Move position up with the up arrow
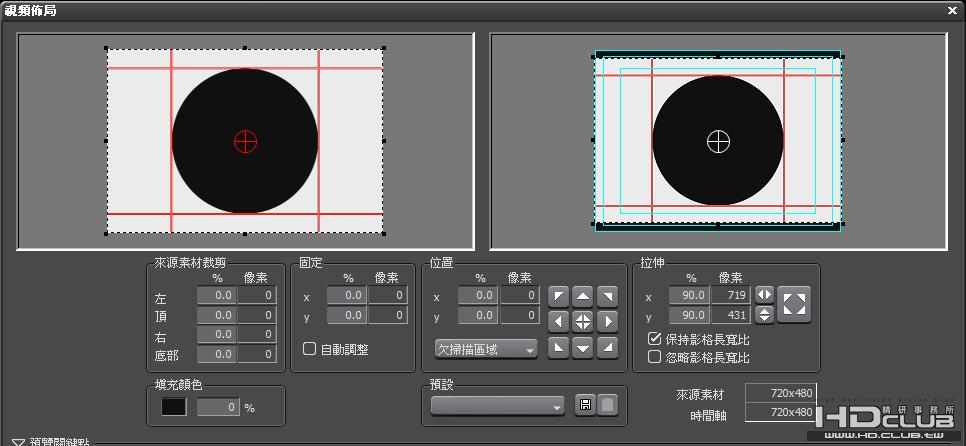This screenshot has height=446, width=966. (x=583, y=296)
